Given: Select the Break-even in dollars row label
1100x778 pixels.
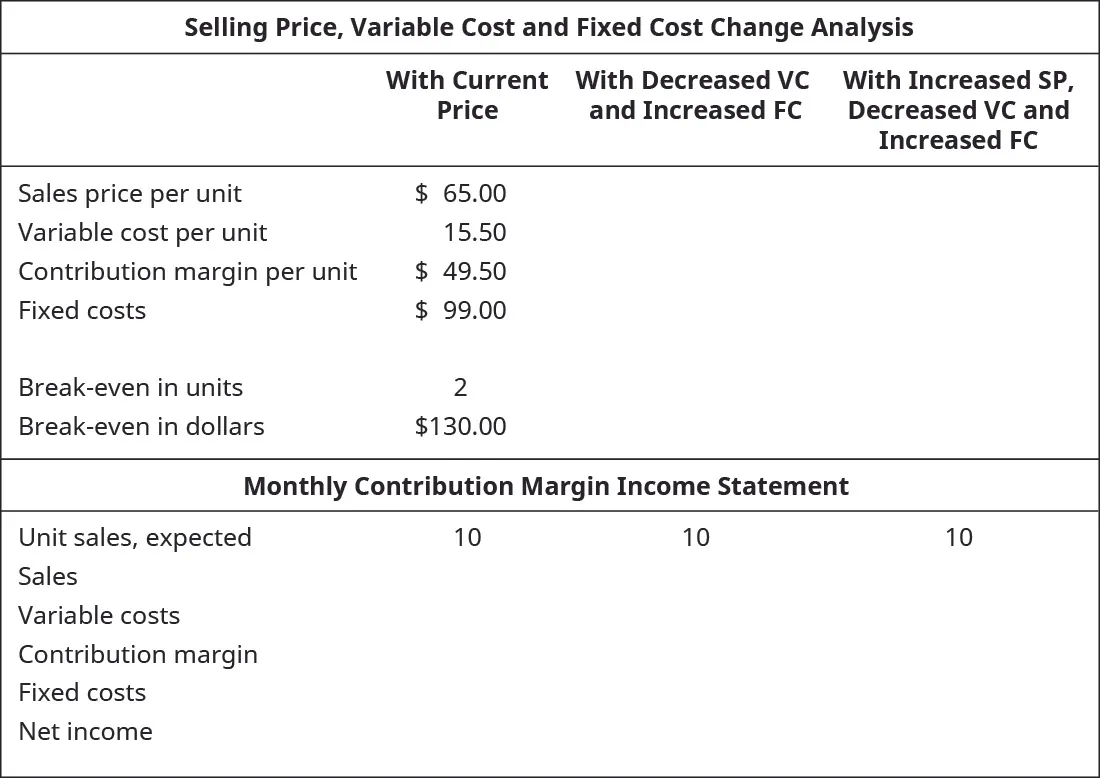Looking at the screenshot, I should pos(142,426).
